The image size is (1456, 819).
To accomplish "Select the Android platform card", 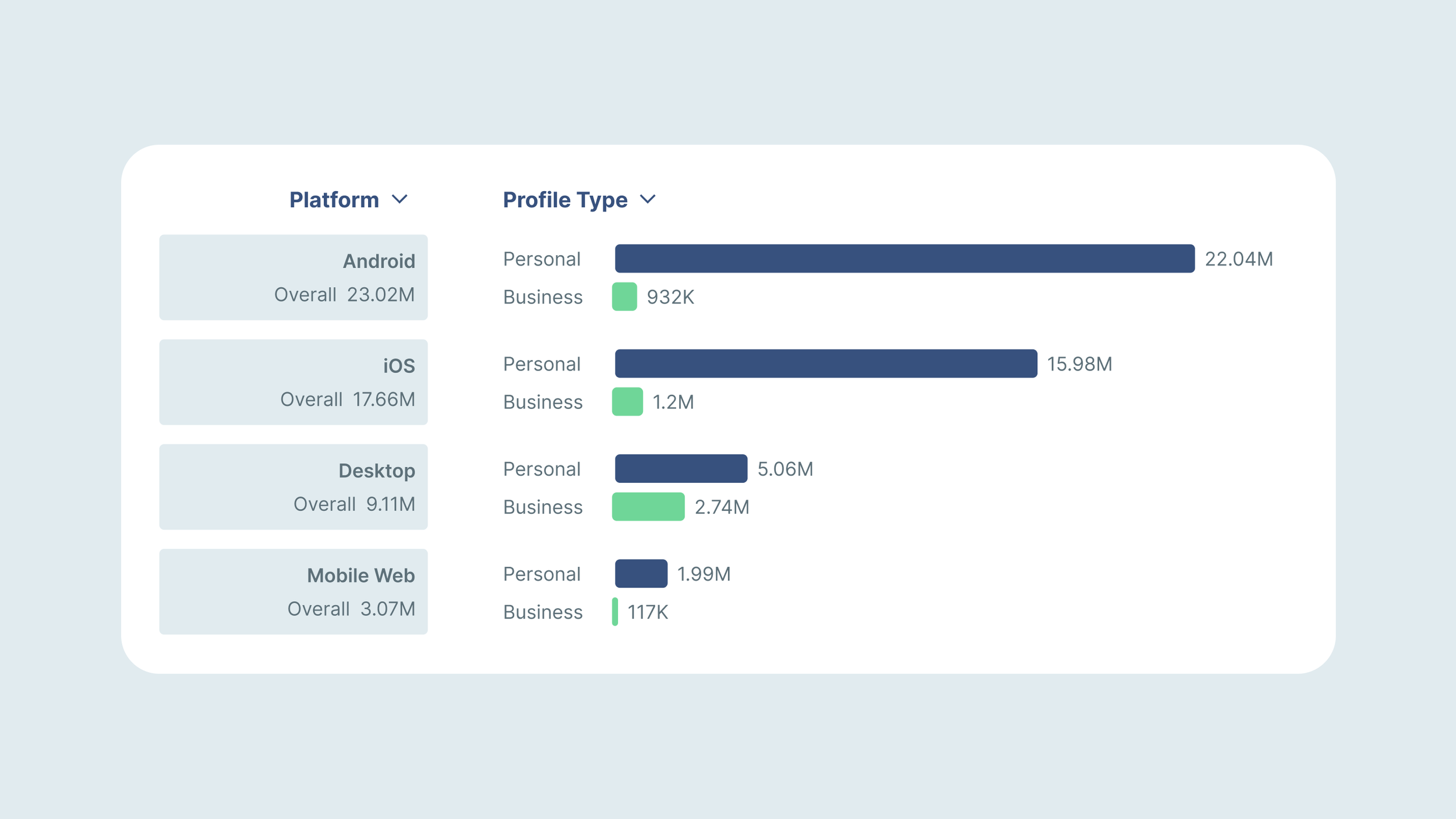I will (293, 277).
